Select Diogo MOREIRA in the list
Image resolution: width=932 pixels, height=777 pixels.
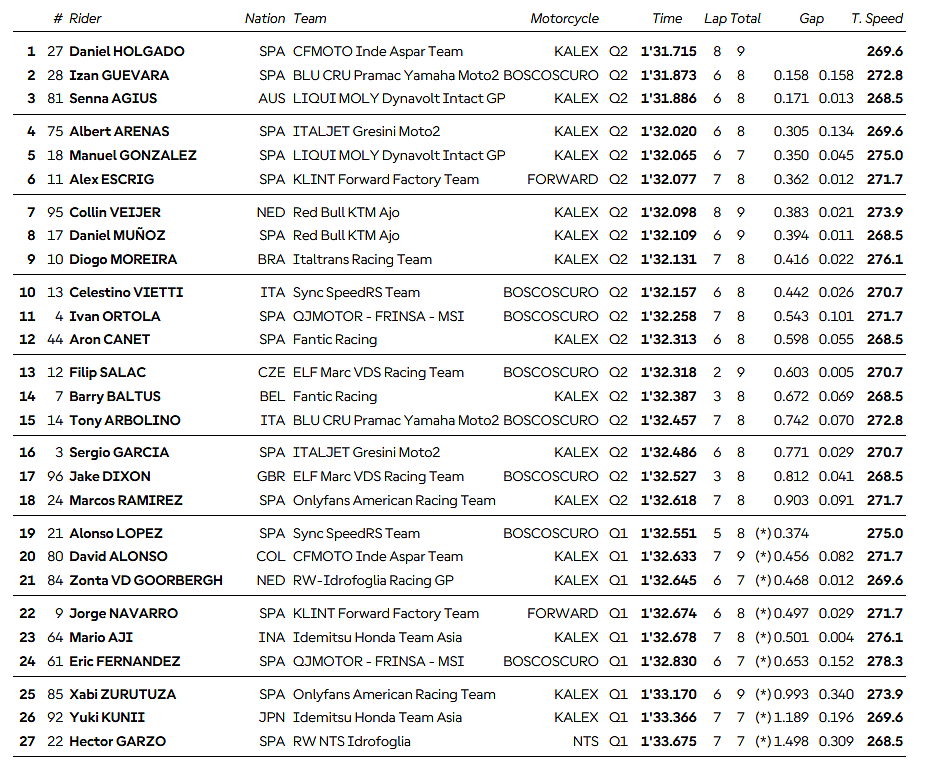pos(123,259)
